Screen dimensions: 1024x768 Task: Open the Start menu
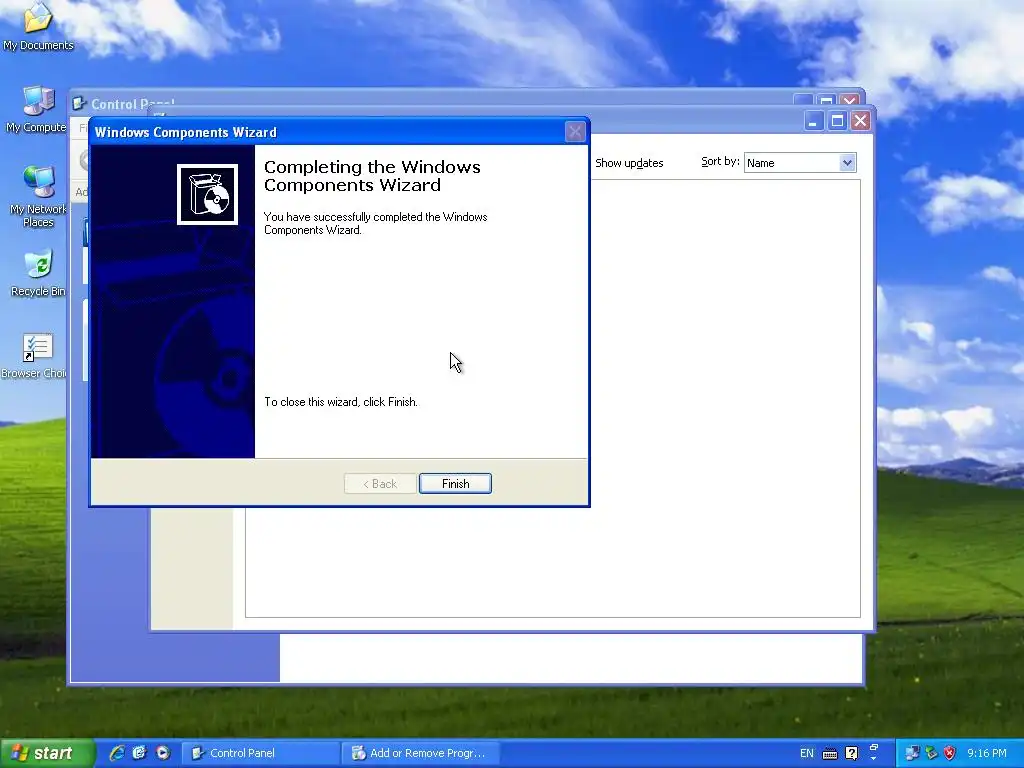point(47,753)
